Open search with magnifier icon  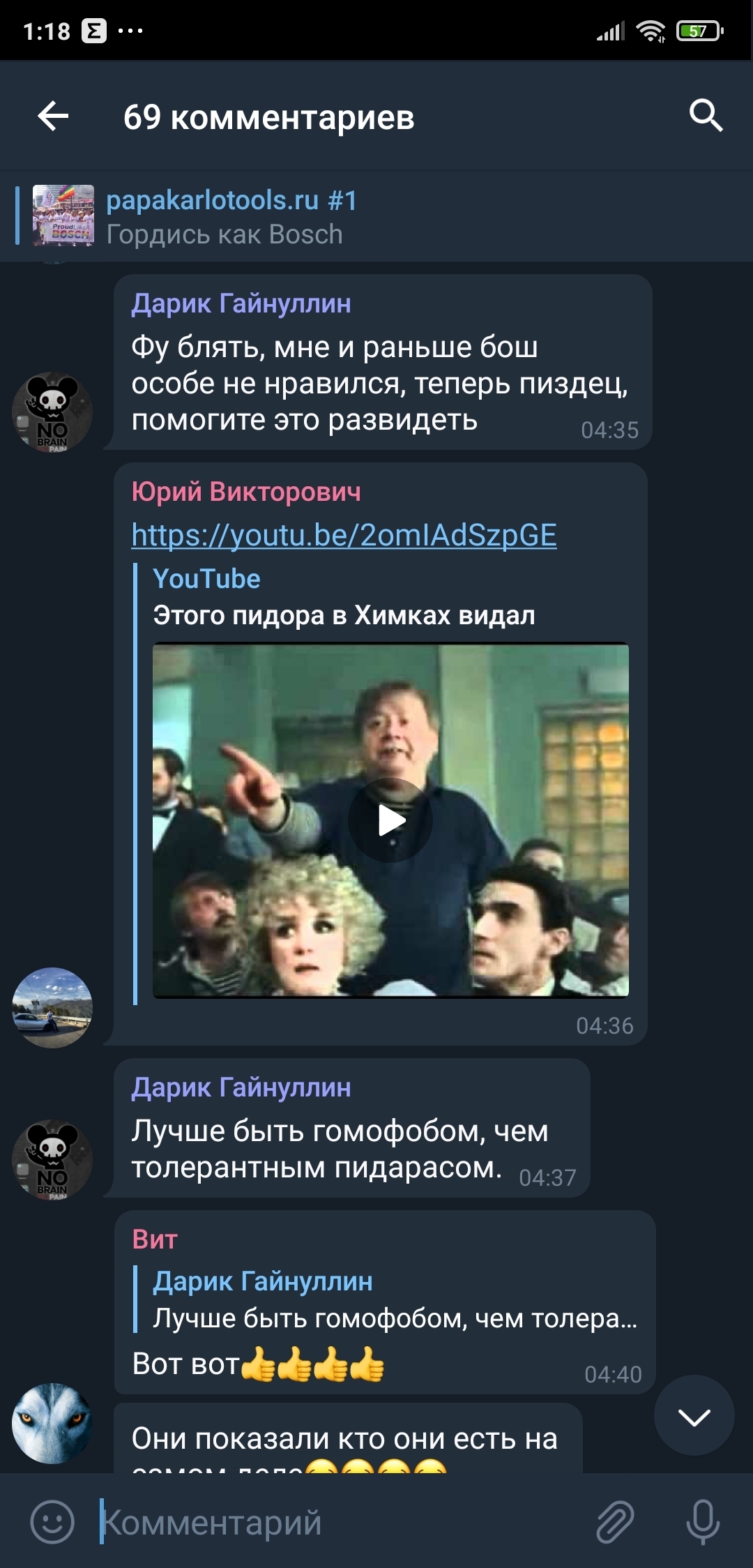[x=706, y=116]
